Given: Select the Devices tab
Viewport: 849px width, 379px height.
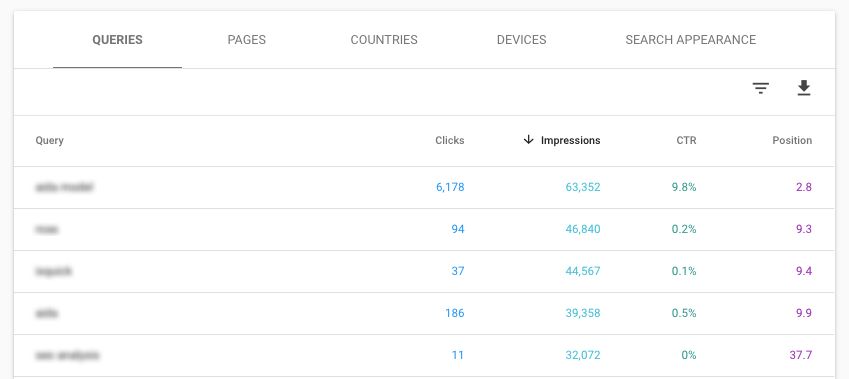Looking at the screenshot, I should [x=521, y=40].
